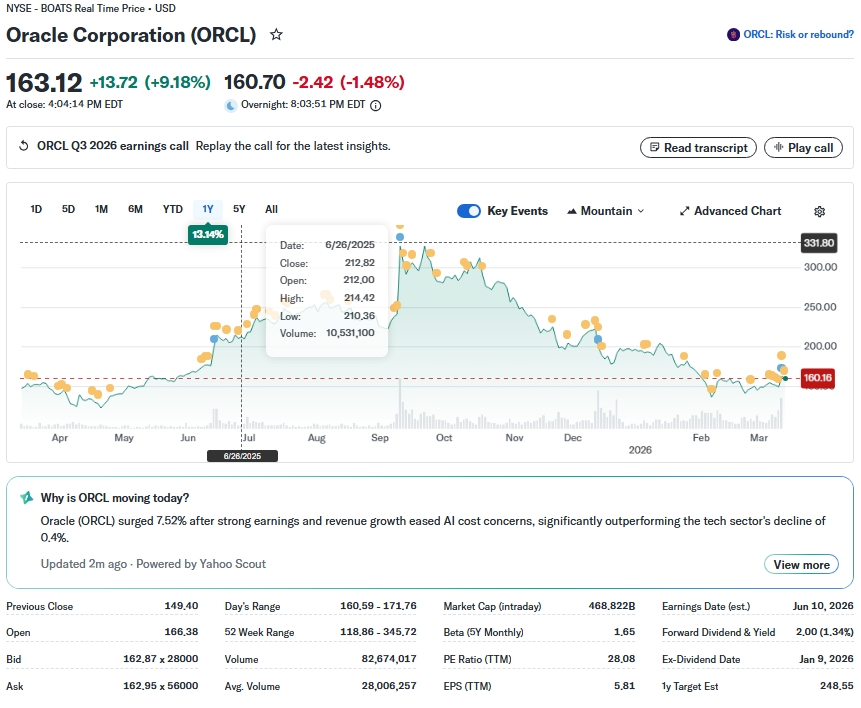Select the 5D chart range tab
This screenshot has height=708, width=861.
68,209
